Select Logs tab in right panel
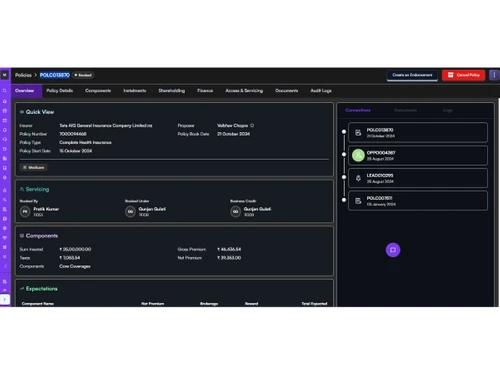The image size is (500, 375). 448,110
